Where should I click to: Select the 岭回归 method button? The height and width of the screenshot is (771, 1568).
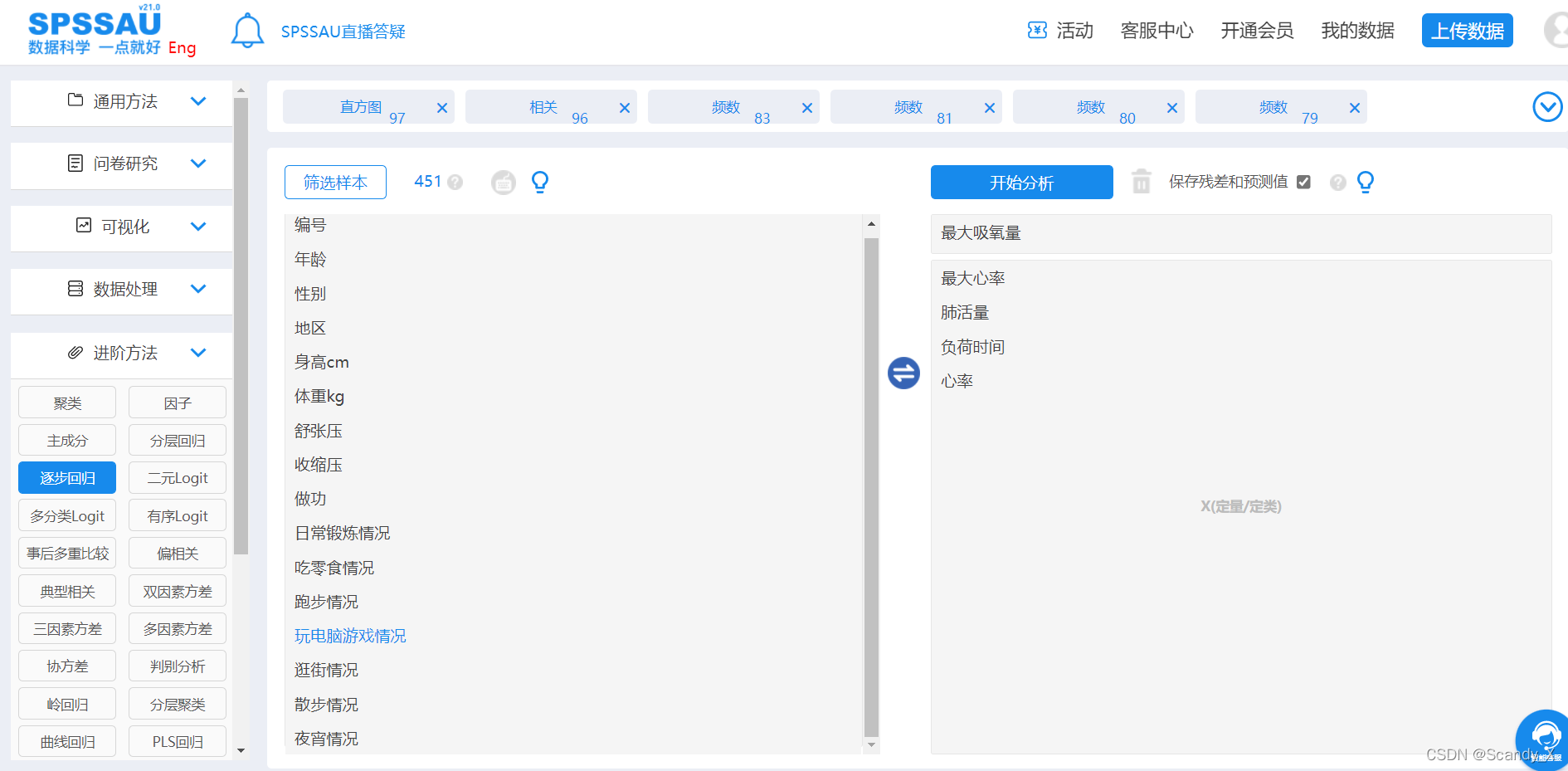(x=67, y=704)
